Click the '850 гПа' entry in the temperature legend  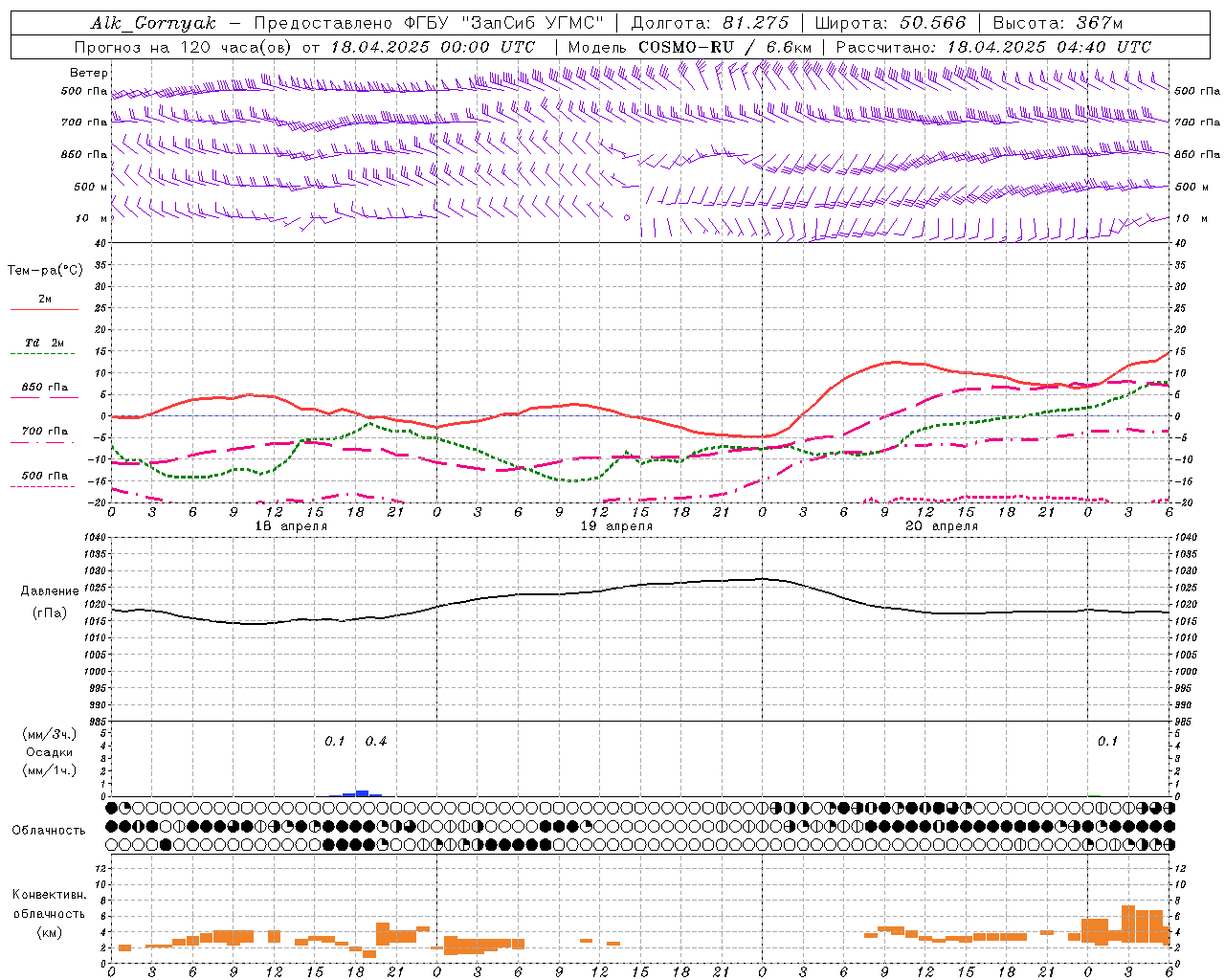click(45, 388)
